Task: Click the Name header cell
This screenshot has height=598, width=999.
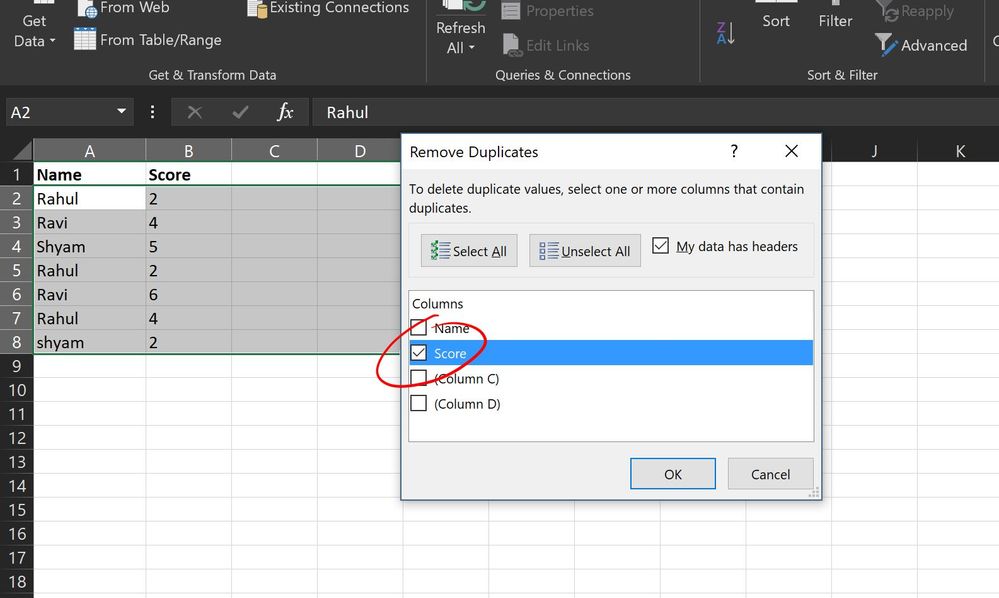Action: pyautogui.click(x=89, y=174)
